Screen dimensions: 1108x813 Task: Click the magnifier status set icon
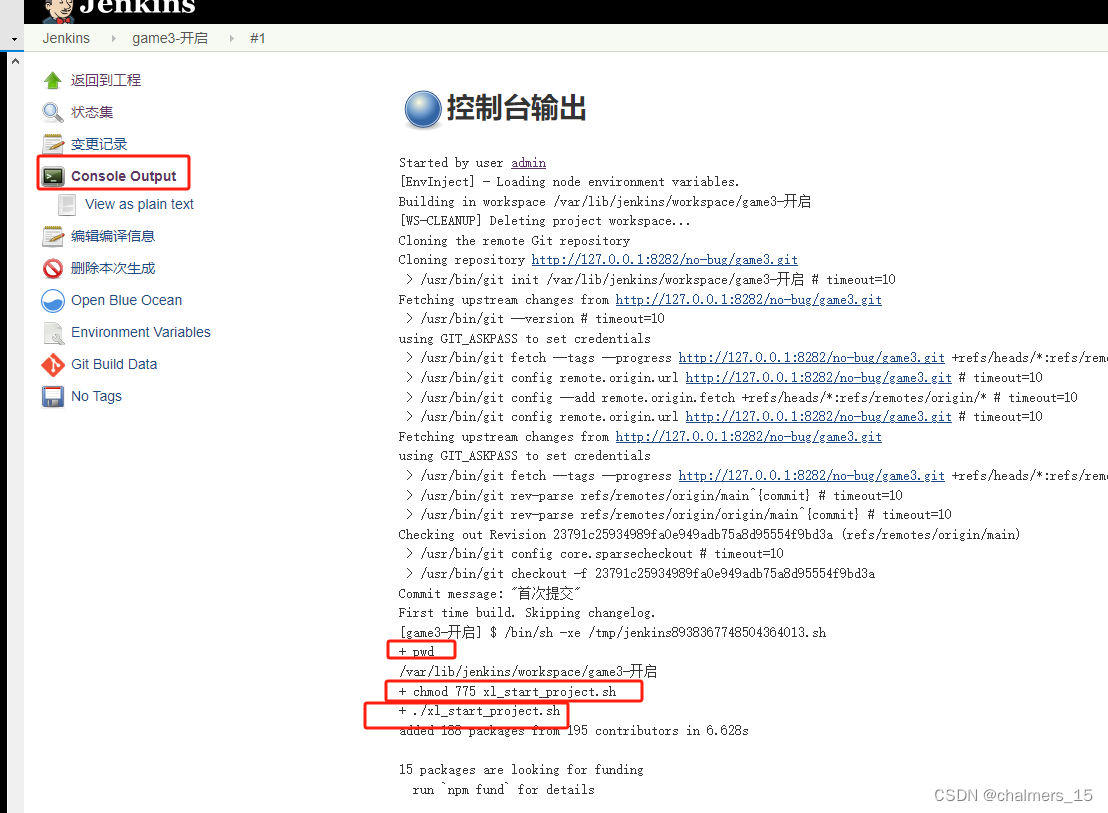(x=52, y=112)
